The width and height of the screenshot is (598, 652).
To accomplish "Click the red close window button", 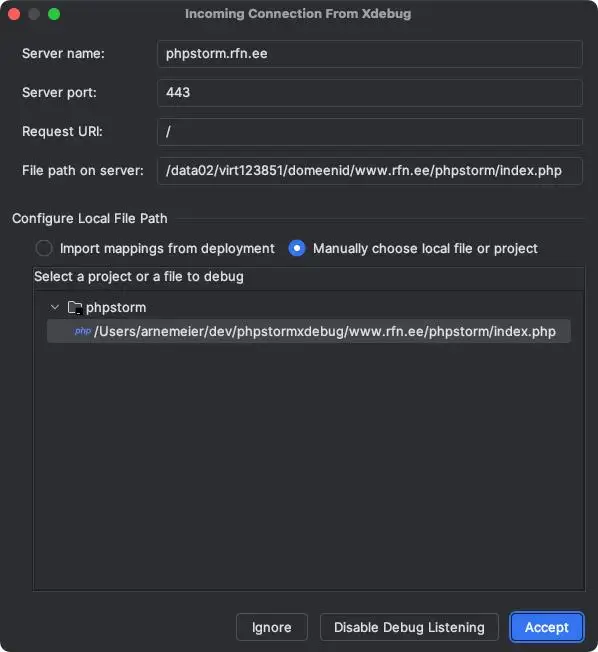I will point(14,14).
